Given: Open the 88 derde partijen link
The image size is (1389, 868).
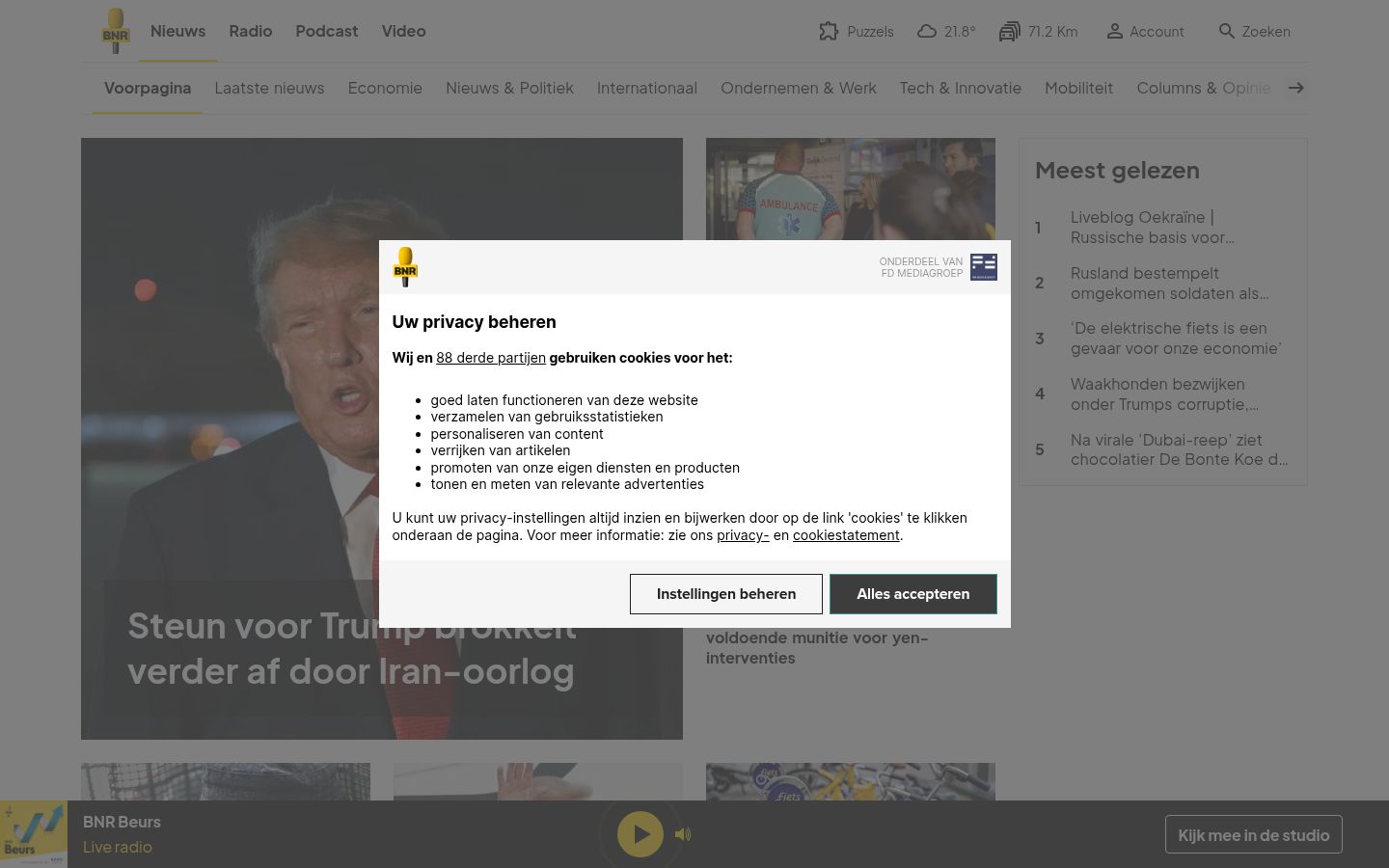Looking at the screenshot, I should 491,358.
